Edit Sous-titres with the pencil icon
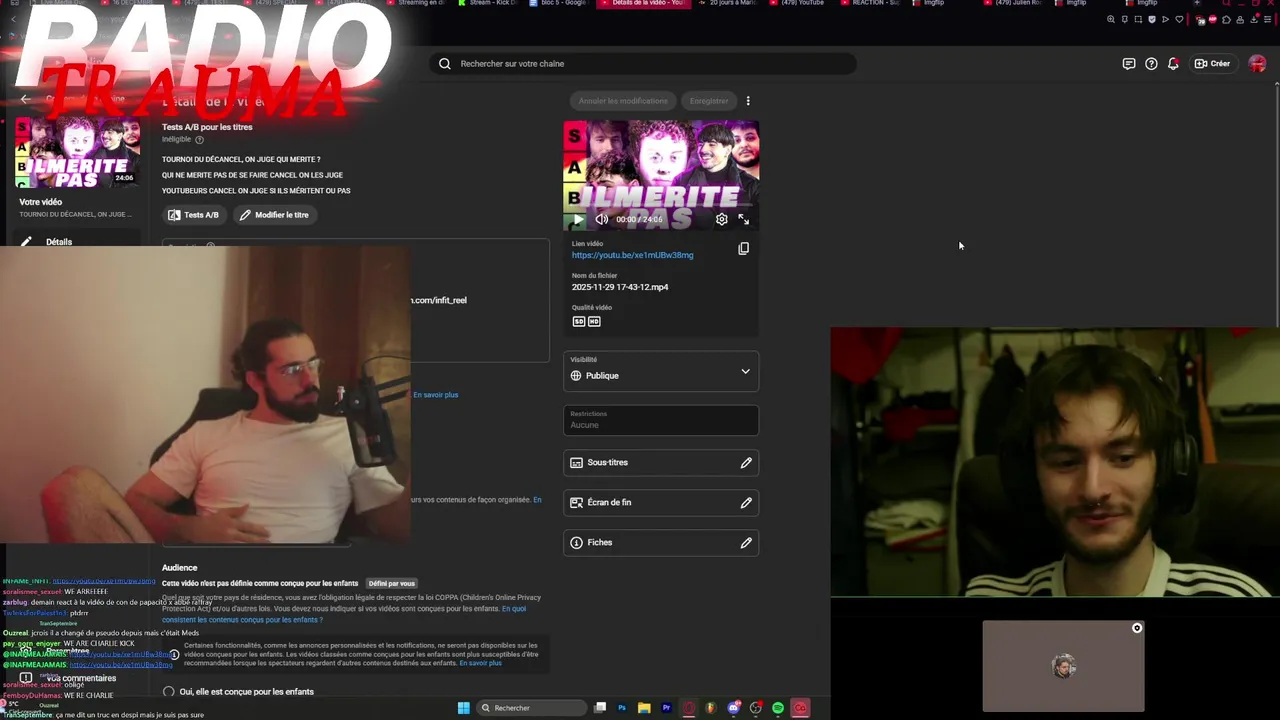 pyautogui.click(x=746, y=463)
